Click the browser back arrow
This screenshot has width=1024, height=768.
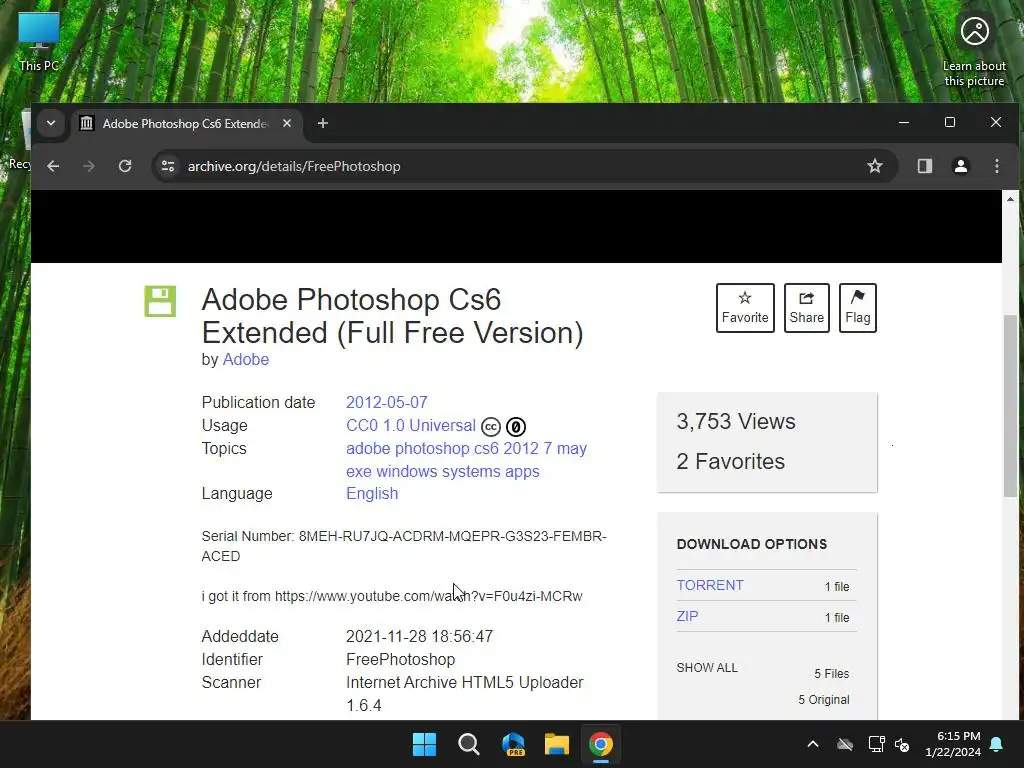(53, 167)
